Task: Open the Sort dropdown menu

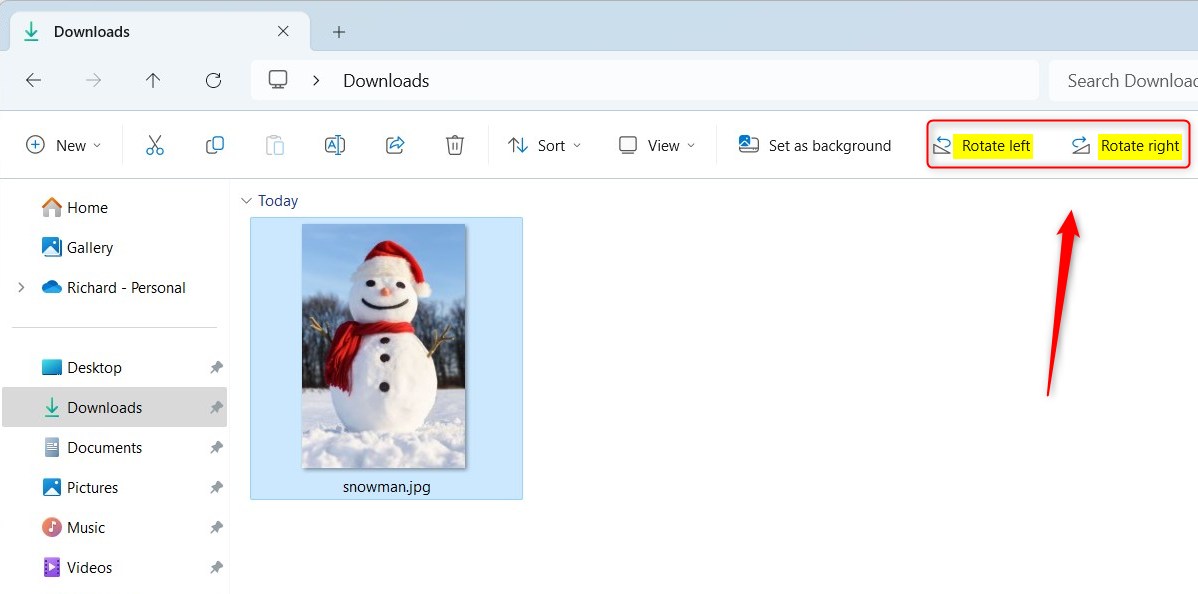Action: [x=545, y=145]
